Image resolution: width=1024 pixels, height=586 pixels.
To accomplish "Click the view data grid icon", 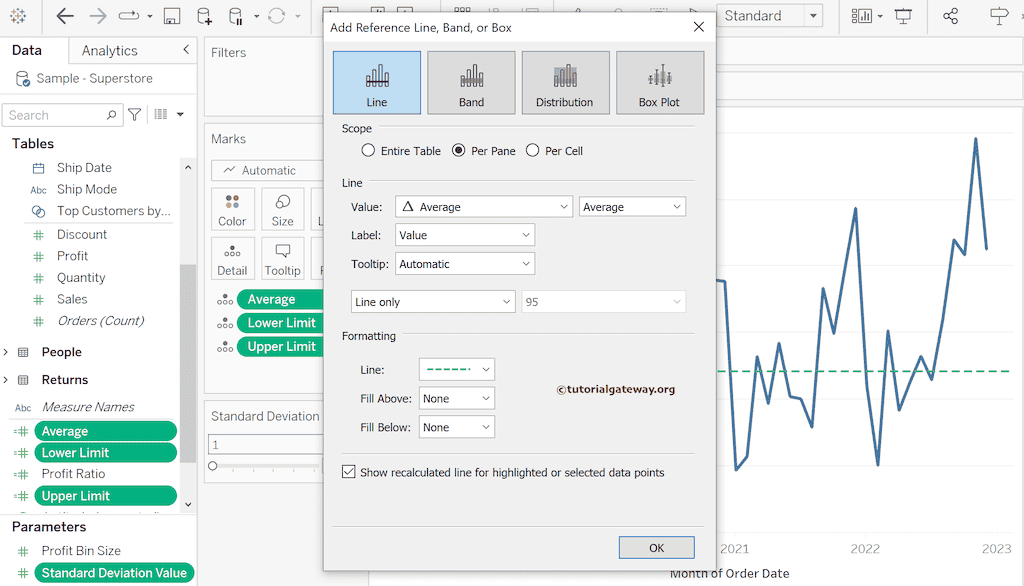I will pyautogui.click(x=161, y=114).
